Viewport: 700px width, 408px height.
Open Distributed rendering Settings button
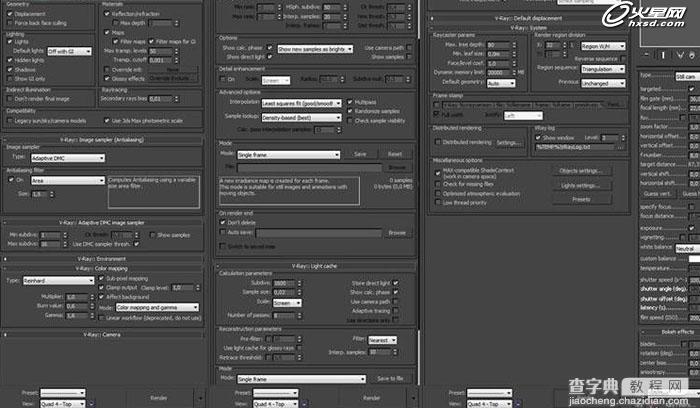508,142
